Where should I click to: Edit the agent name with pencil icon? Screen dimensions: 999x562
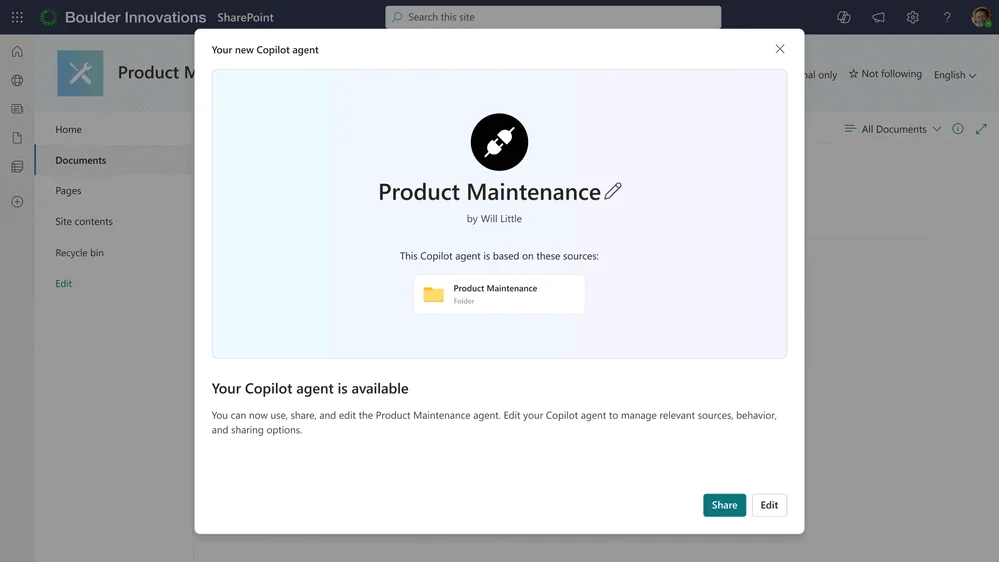tap(613, 191)
